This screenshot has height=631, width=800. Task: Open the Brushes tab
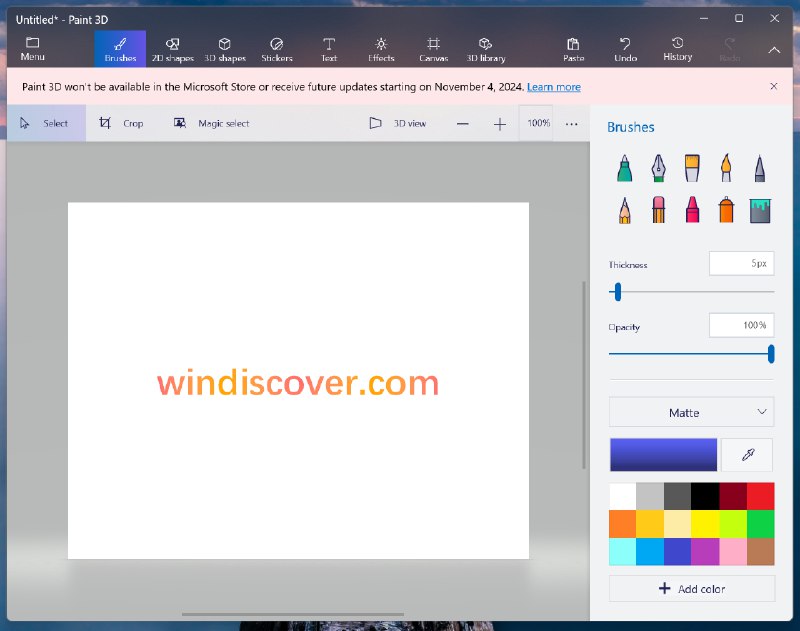tap(120, 49)
